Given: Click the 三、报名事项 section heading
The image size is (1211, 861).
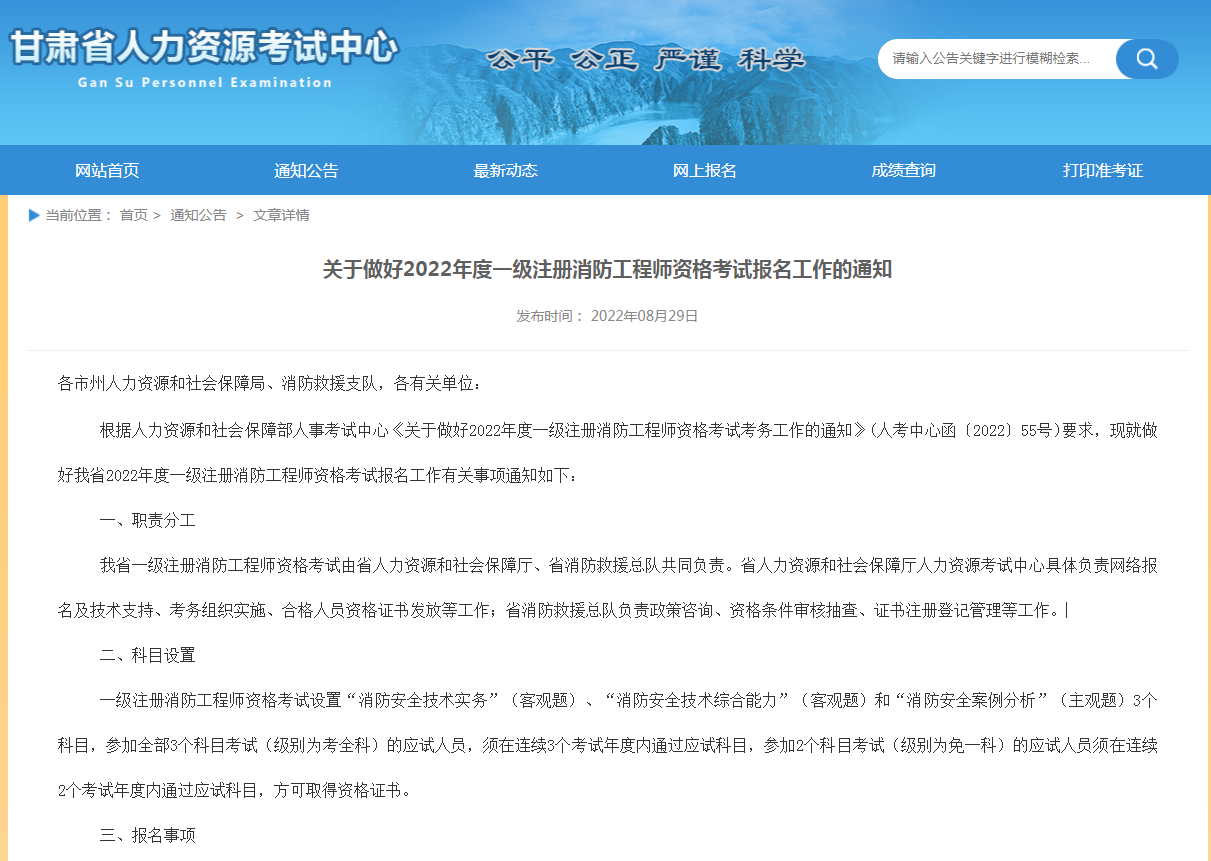Looking at the screenshot, I should tap(147, 835).
